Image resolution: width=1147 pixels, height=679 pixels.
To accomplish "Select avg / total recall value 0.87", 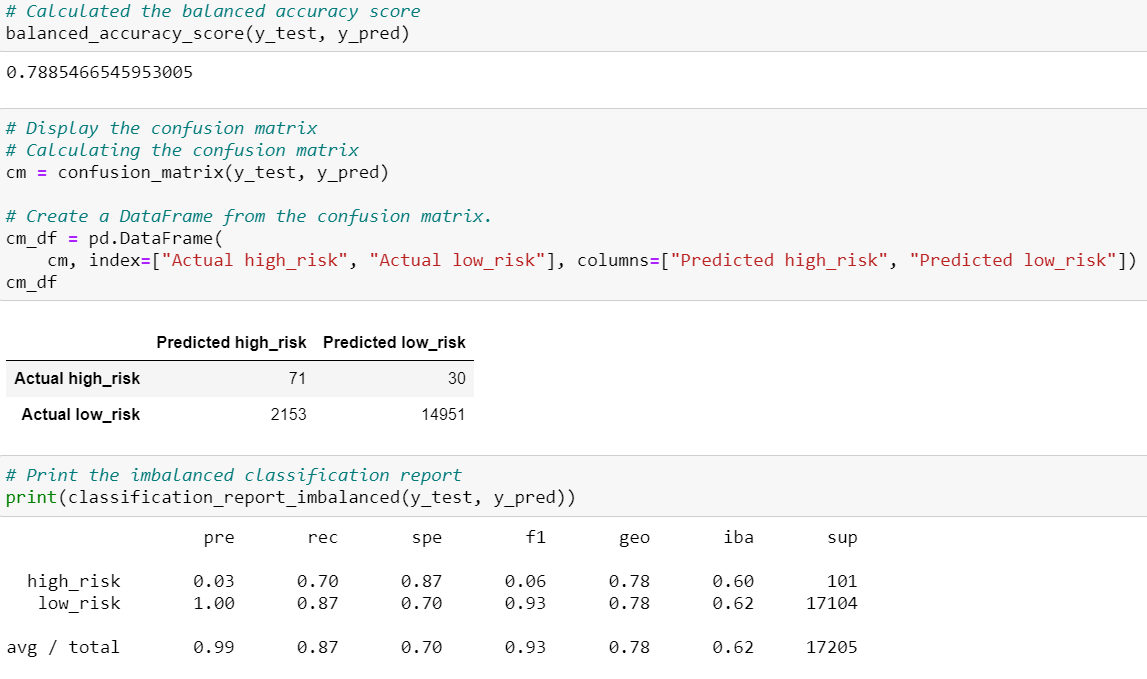I will pos(317,647).
